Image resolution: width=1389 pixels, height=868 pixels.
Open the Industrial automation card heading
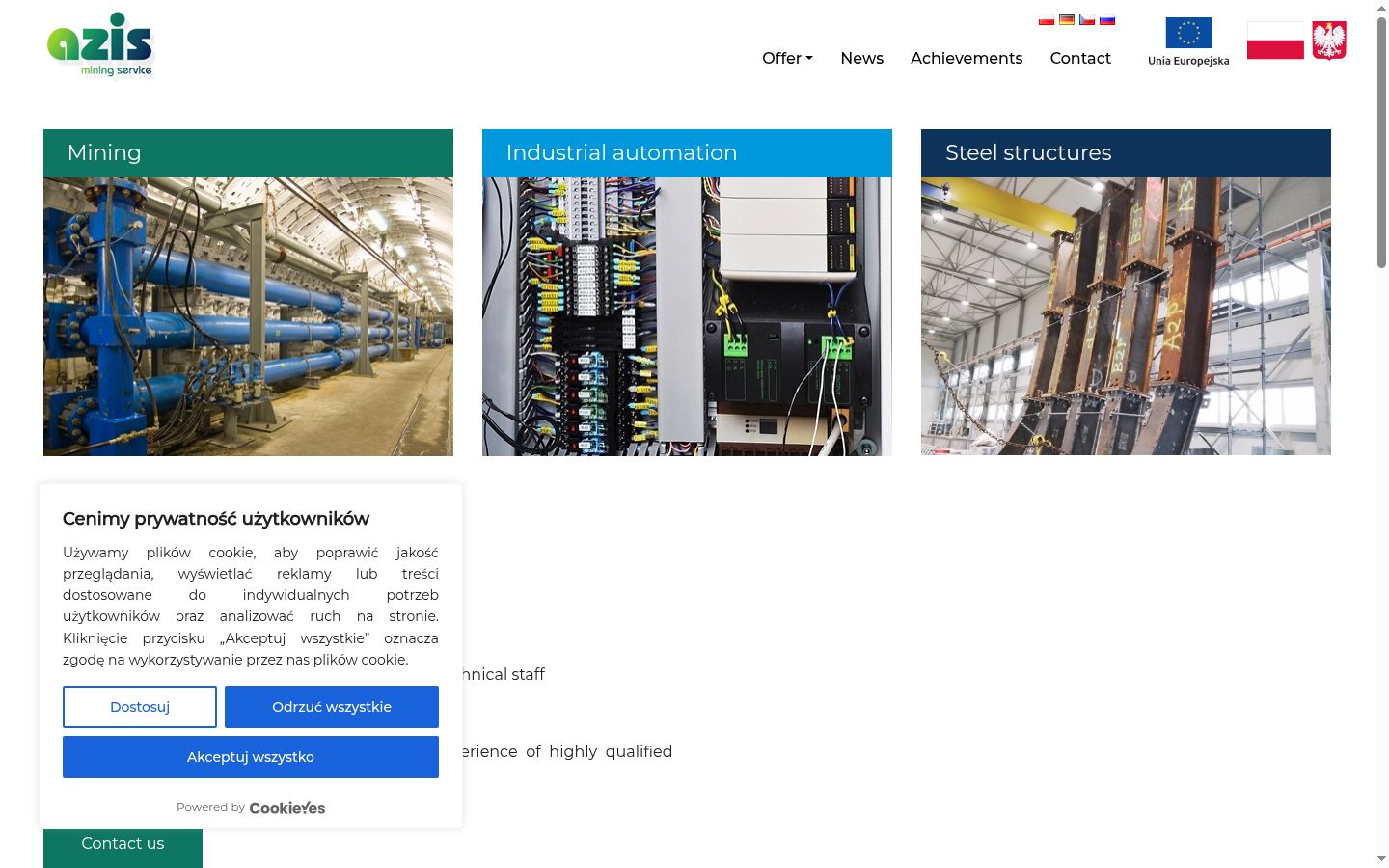(687, 153)
